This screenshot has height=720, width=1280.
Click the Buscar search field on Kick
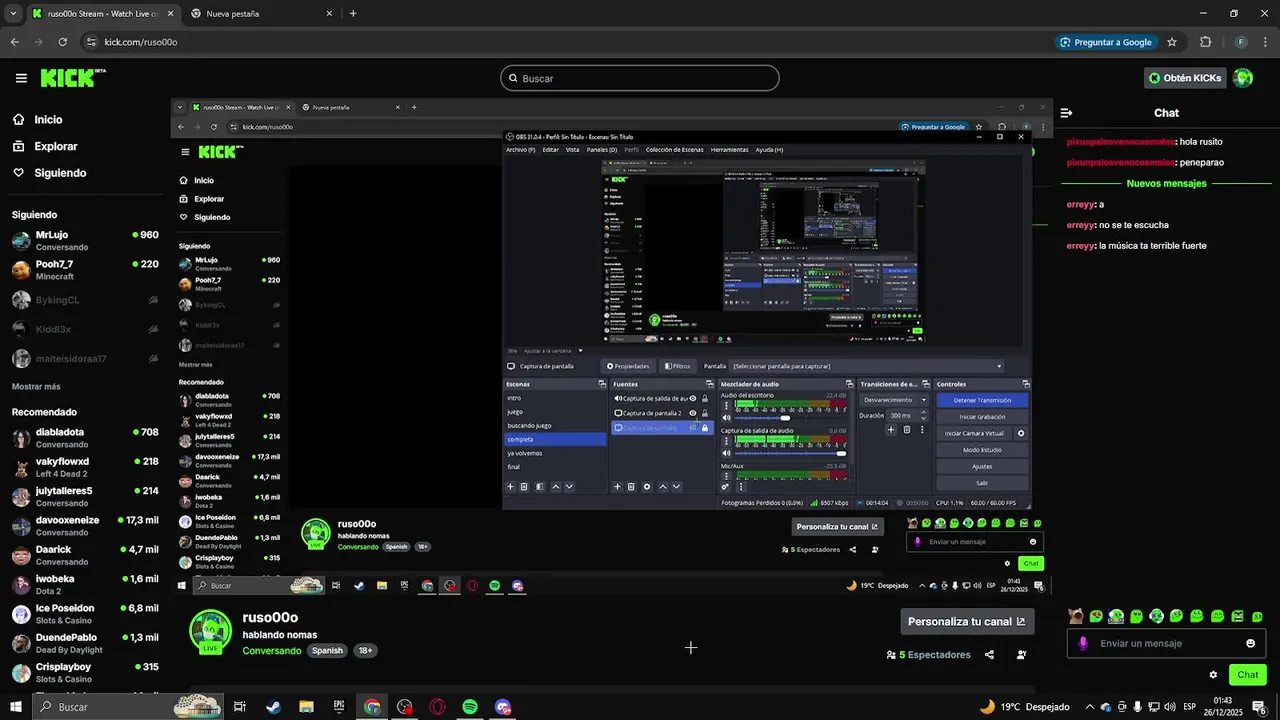(640, 78)
